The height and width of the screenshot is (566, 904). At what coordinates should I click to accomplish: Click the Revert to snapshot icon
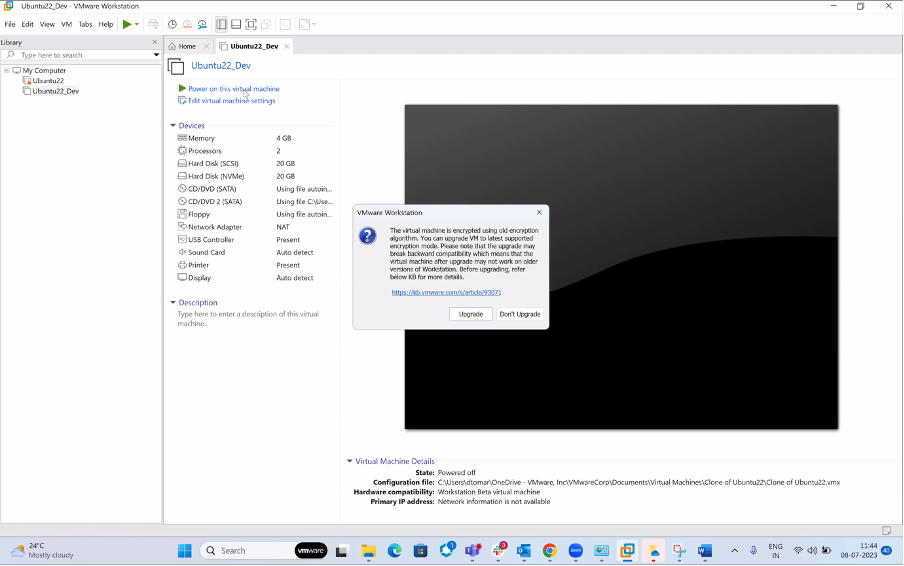pyautogui.click(x=187, y=24)
